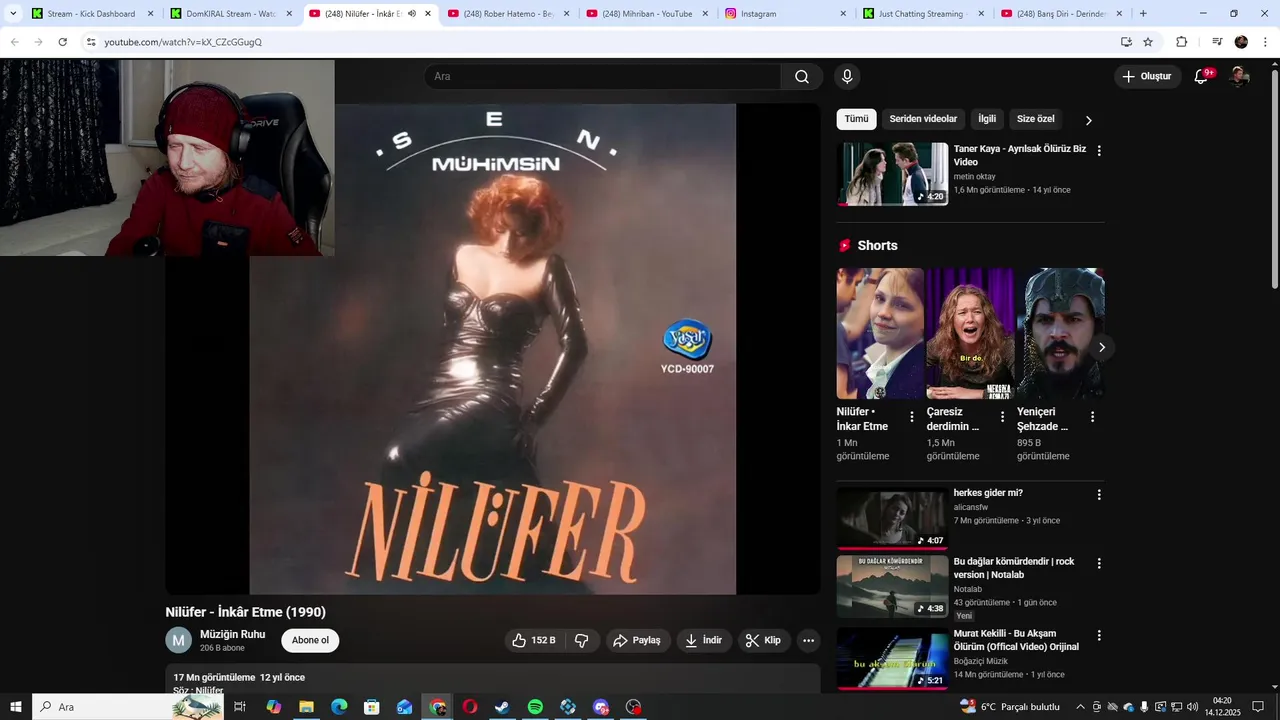
Task: Open the Yeniçeri Şehzade short thumbnail
Action: click(x=1060, y=334)
